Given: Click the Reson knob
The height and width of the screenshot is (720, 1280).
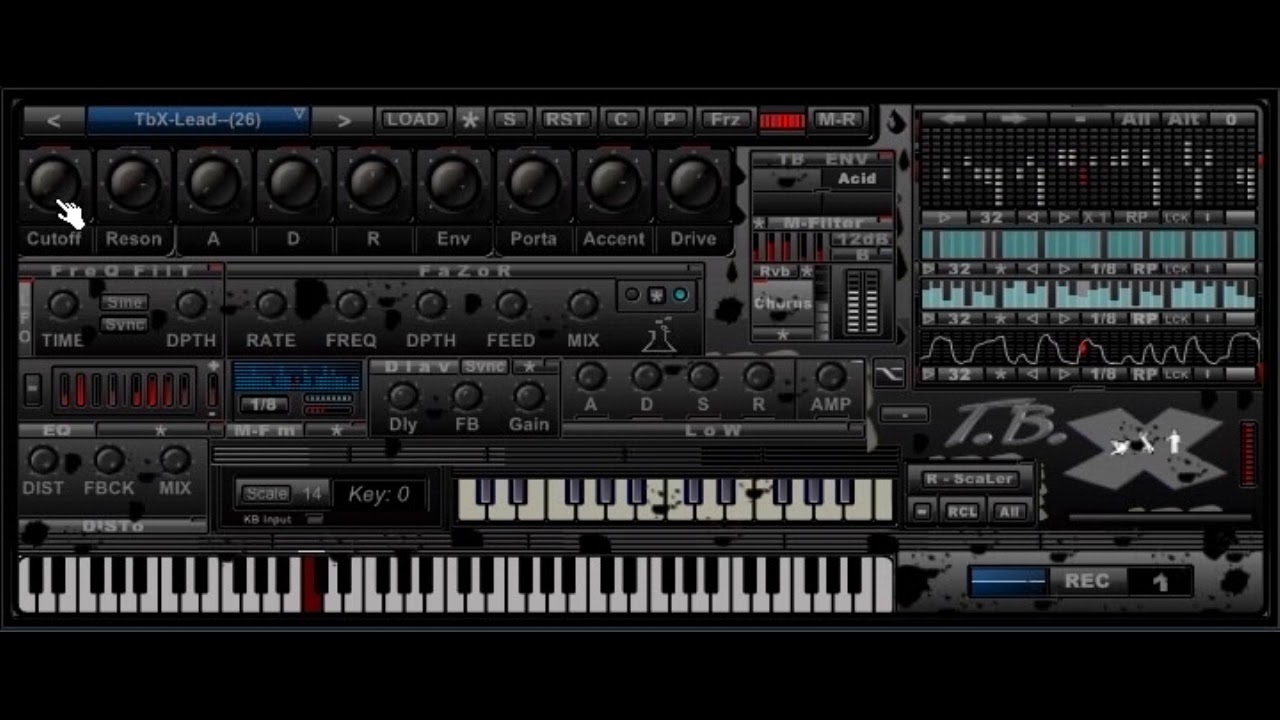Looking at the screenshot, I should tap(134, 183).
